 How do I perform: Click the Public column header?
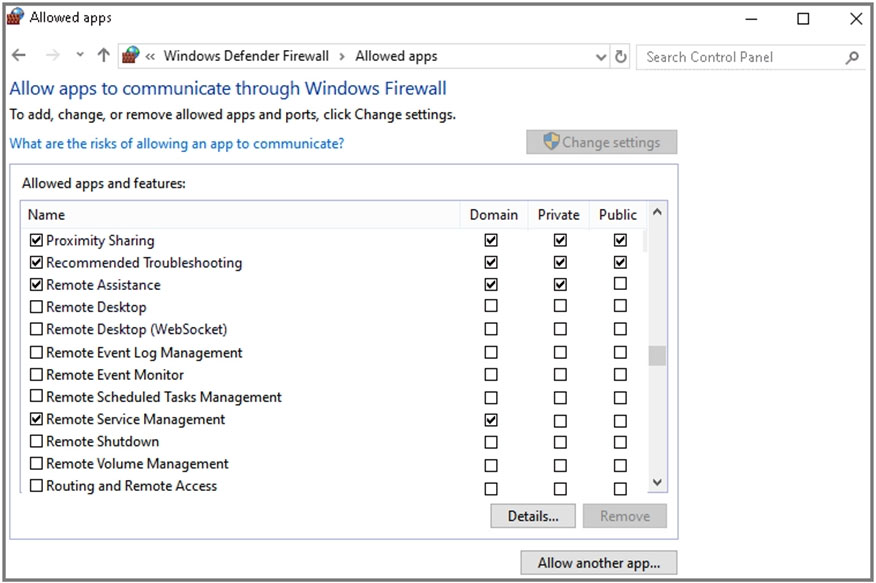(618, 215)
